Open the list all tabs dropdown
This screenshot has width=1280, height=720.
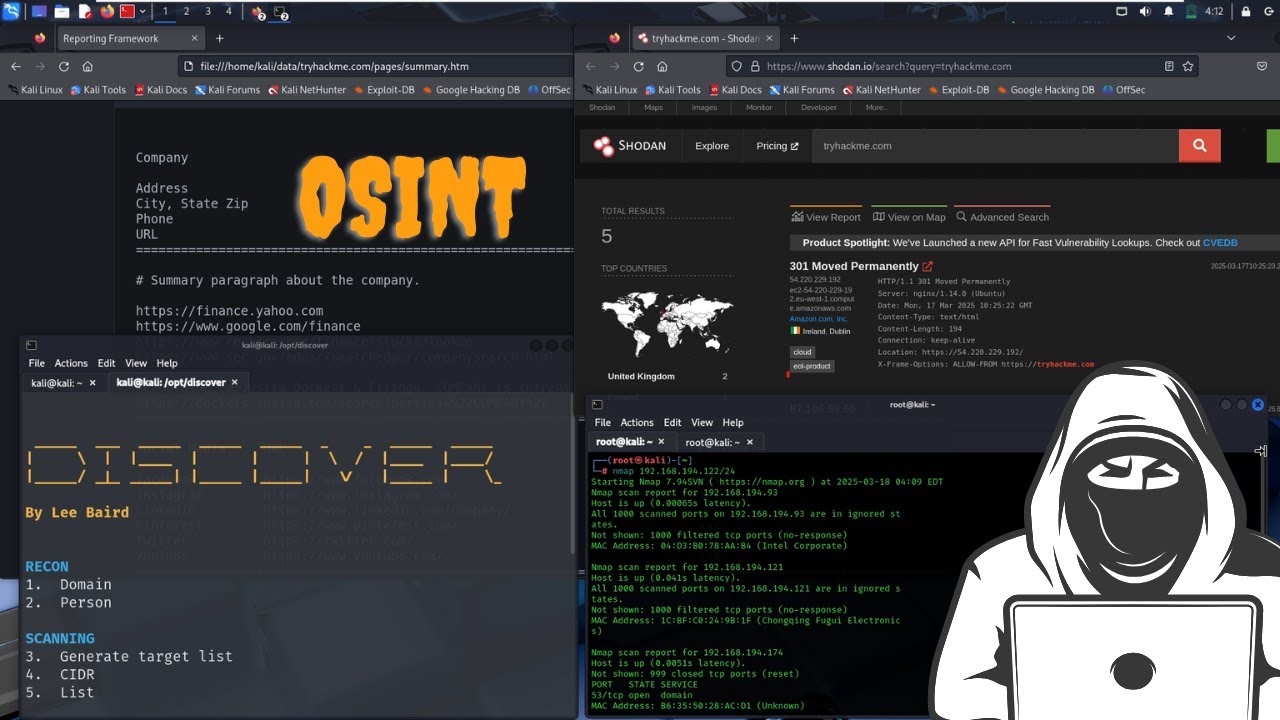click(x=1231, y=38)
